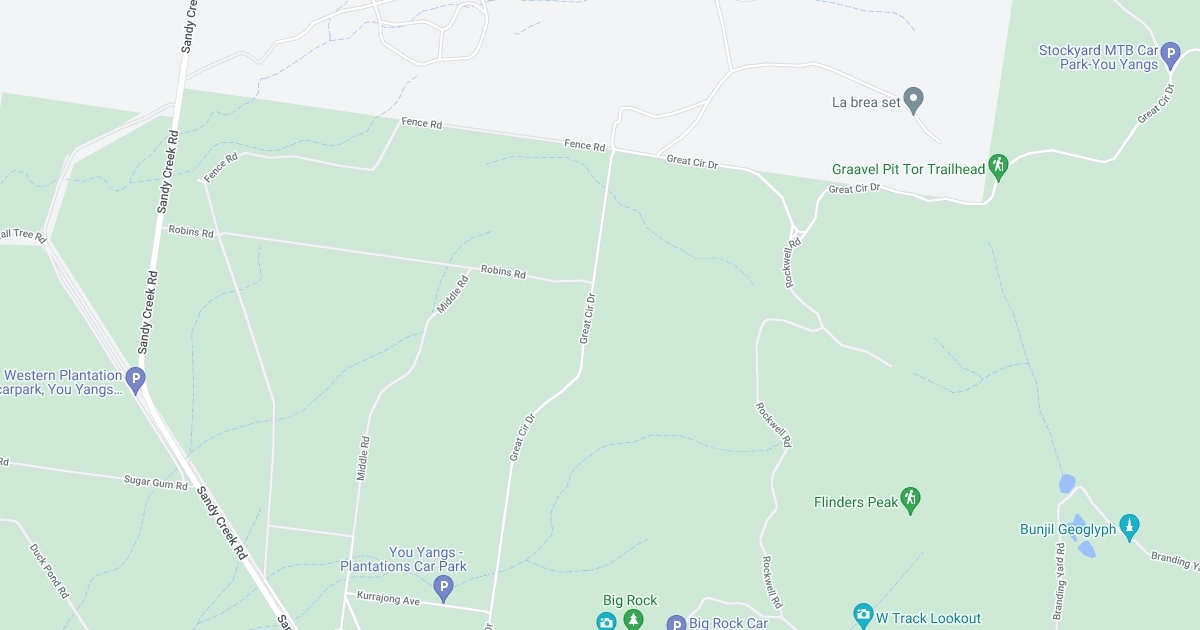Click the Stockyard MTB Car Park-You Yangs label
Screen dimensions: 1200x630
[1098, 57]
